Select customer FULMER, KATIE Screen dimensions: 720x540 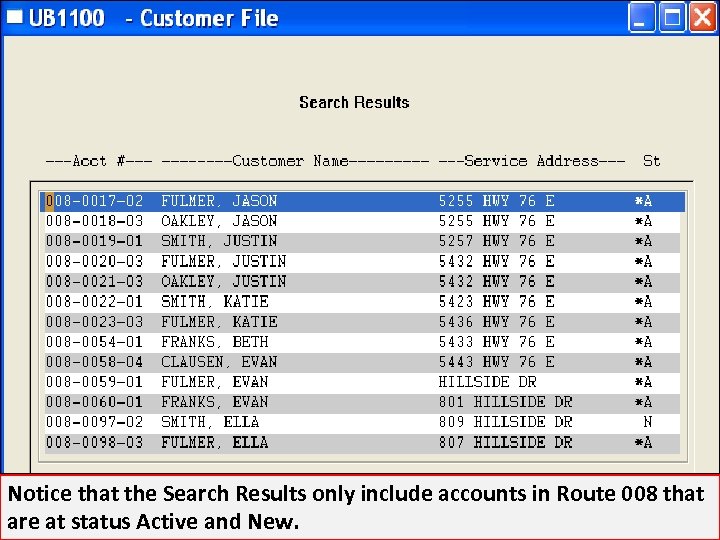pyautogui.click(x=219, y=322)
